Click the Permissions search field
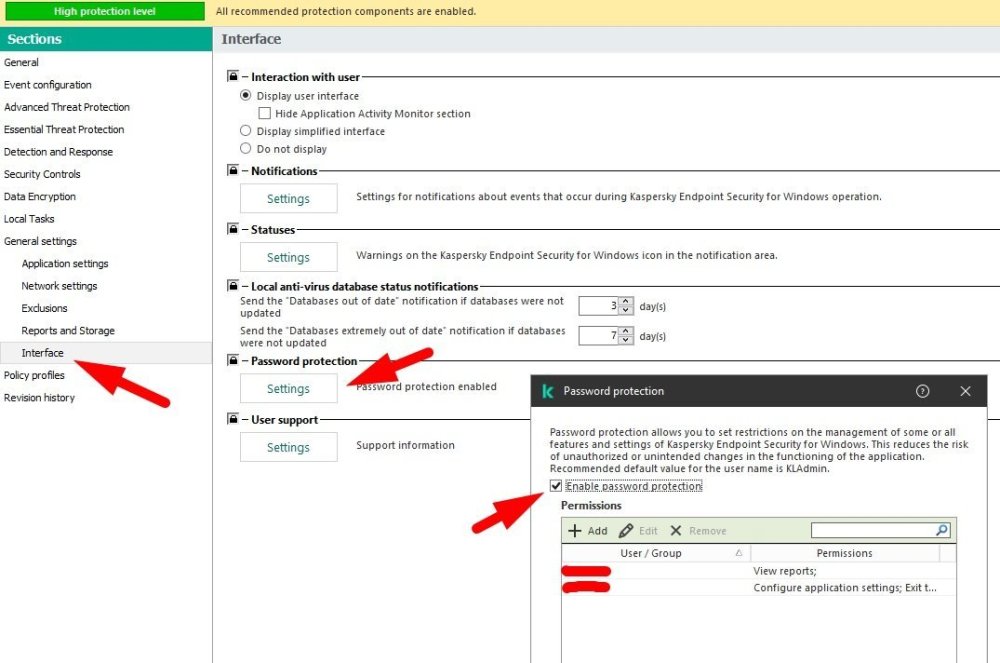This screenshot has width=1000, height=663. pos(873,530)
